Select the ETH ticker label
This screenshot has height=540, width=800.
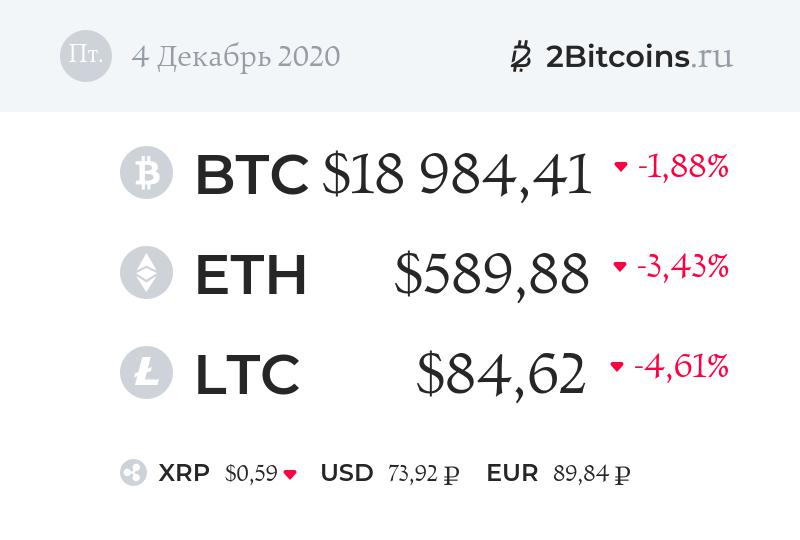250,274
